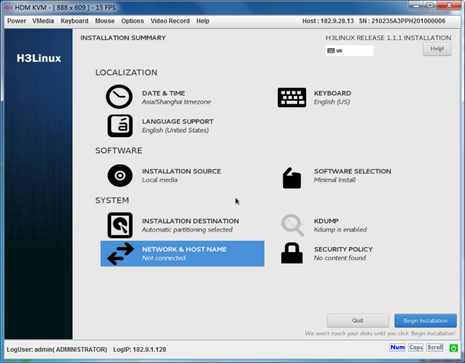Viewport: 465px width, 363px height.
Task: Click the Quit button
Action: [358, 321]
